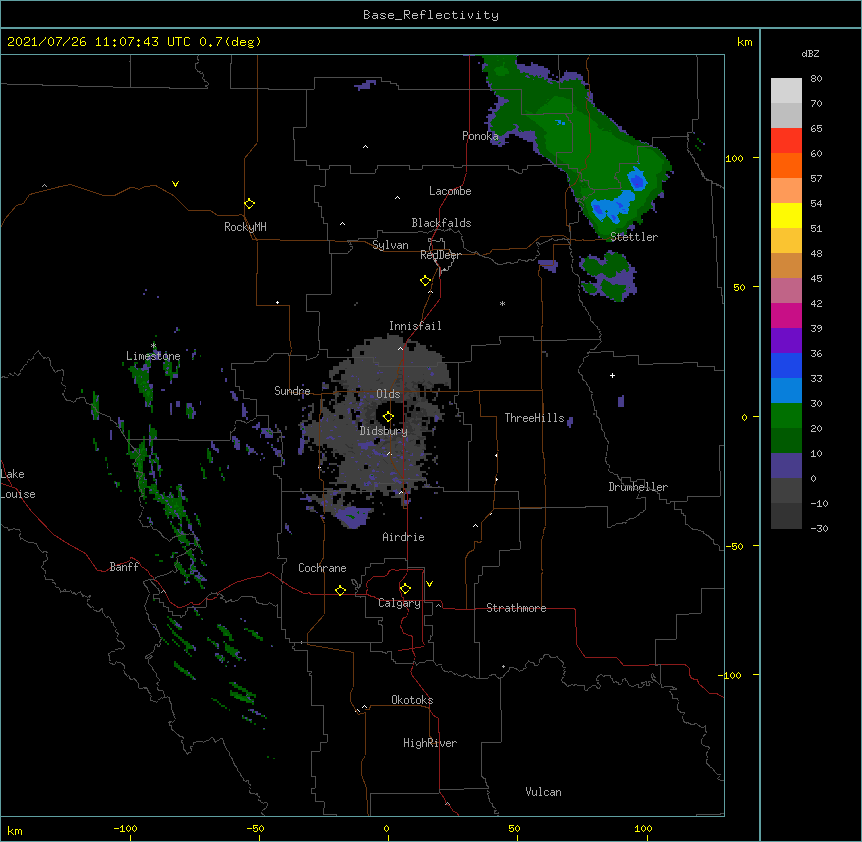Click the Blackfalds label
862x842 pixels.
441,223
